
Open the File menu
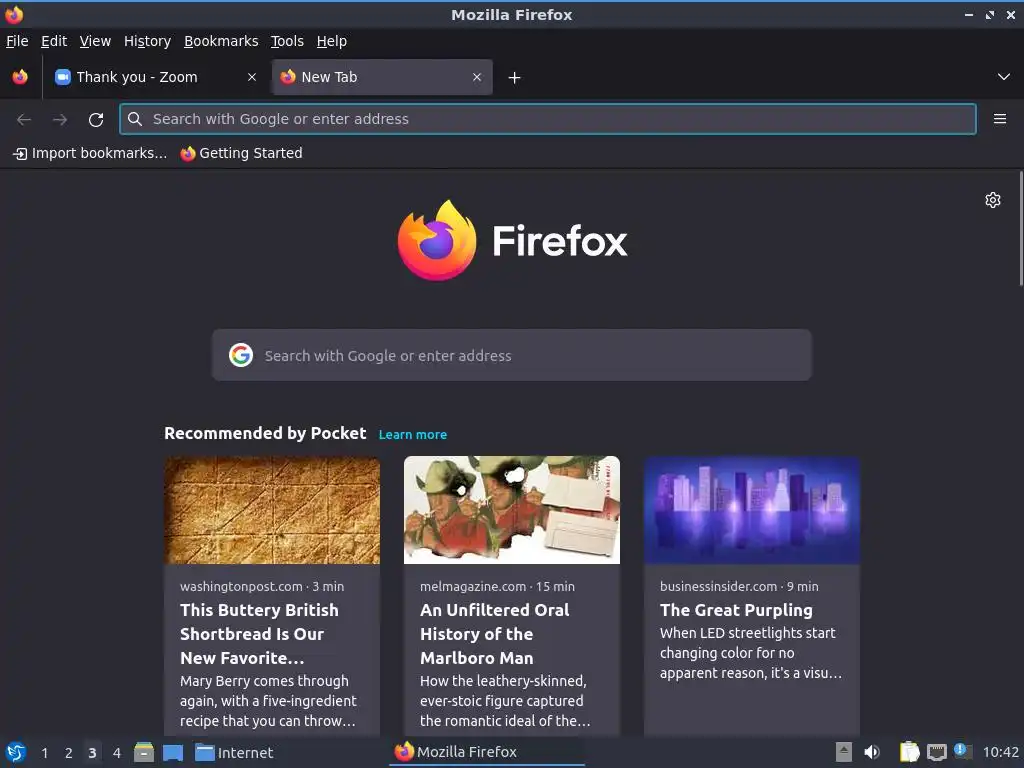(x=17, y=41)
